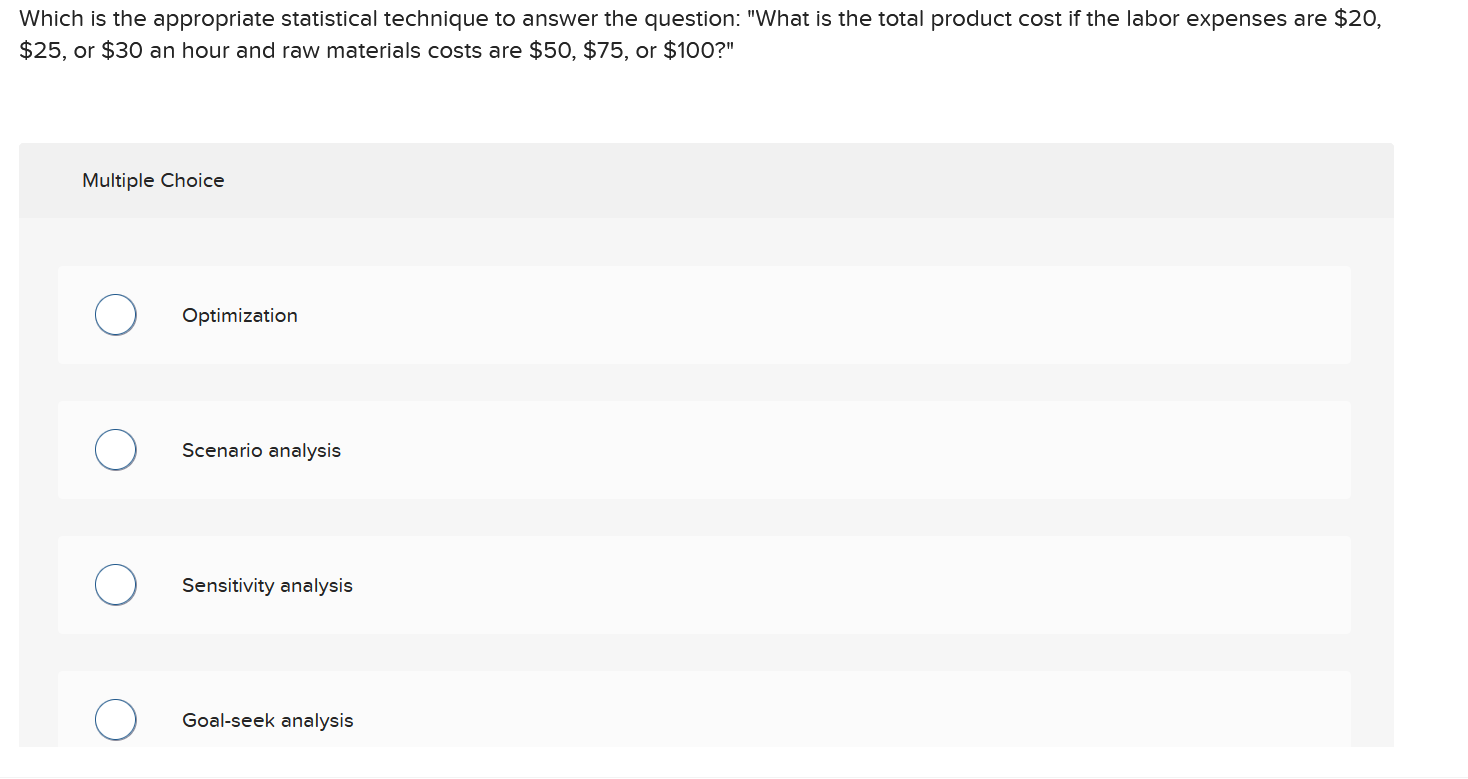Click the circle beside Scenario analysis
The height and width of the screenshot is (779, 1468).
115,449
